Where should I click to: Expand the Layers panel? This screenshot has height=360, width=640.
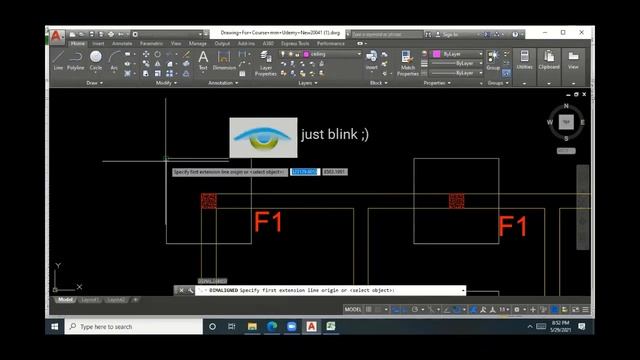click(307, 83)
